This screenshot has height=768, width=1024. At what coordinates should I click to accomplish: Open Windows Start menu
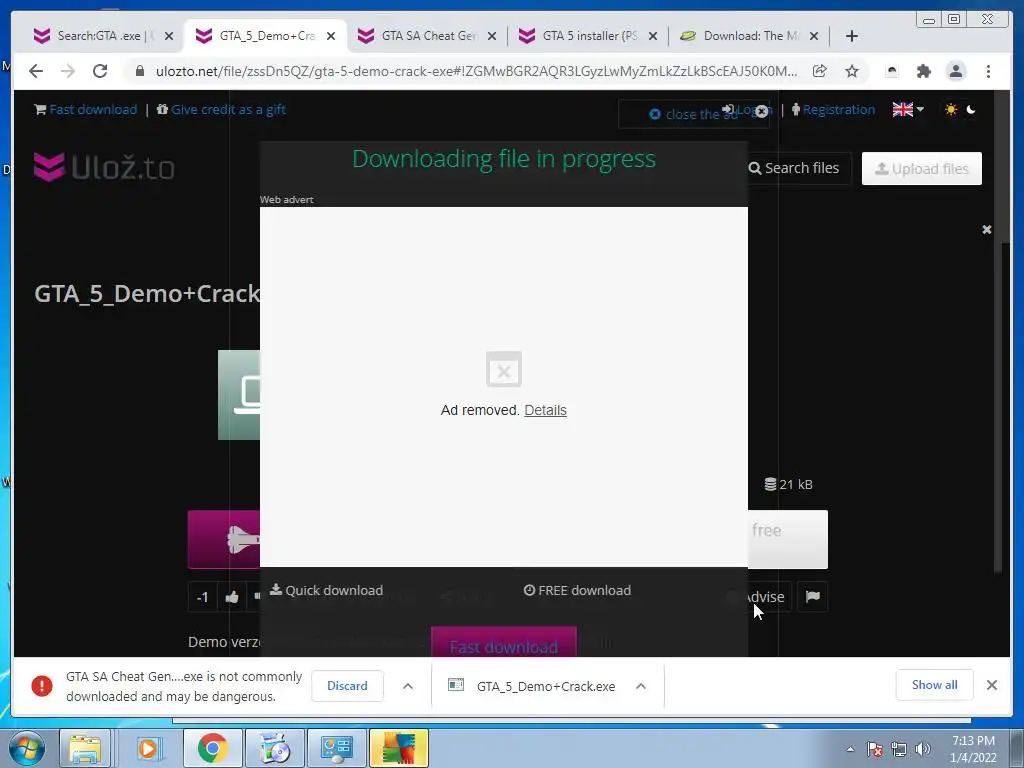(26, 748)
